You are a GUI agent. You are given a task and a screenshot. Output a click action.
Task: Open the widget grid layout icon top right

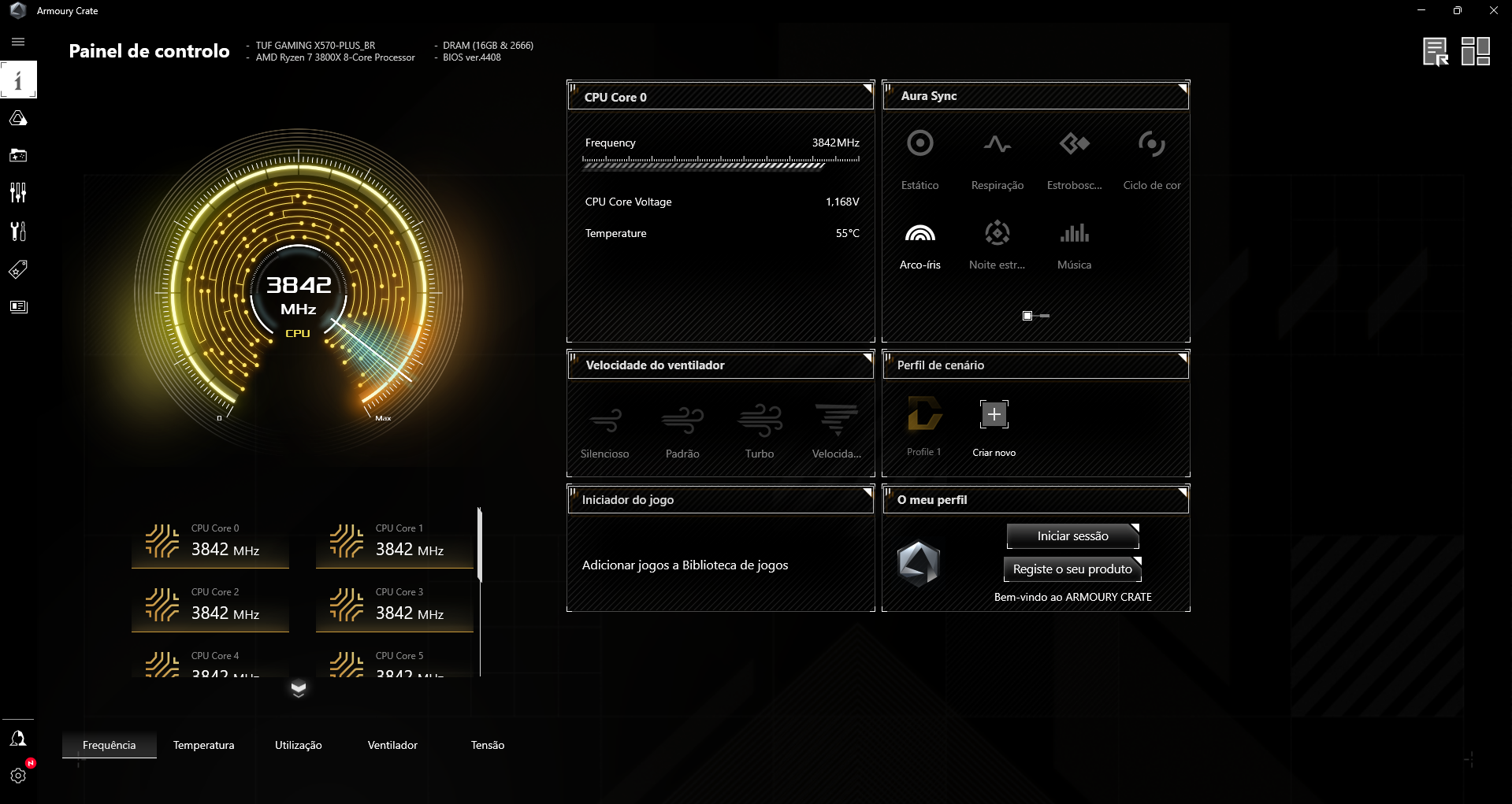tap(1475, 51)
